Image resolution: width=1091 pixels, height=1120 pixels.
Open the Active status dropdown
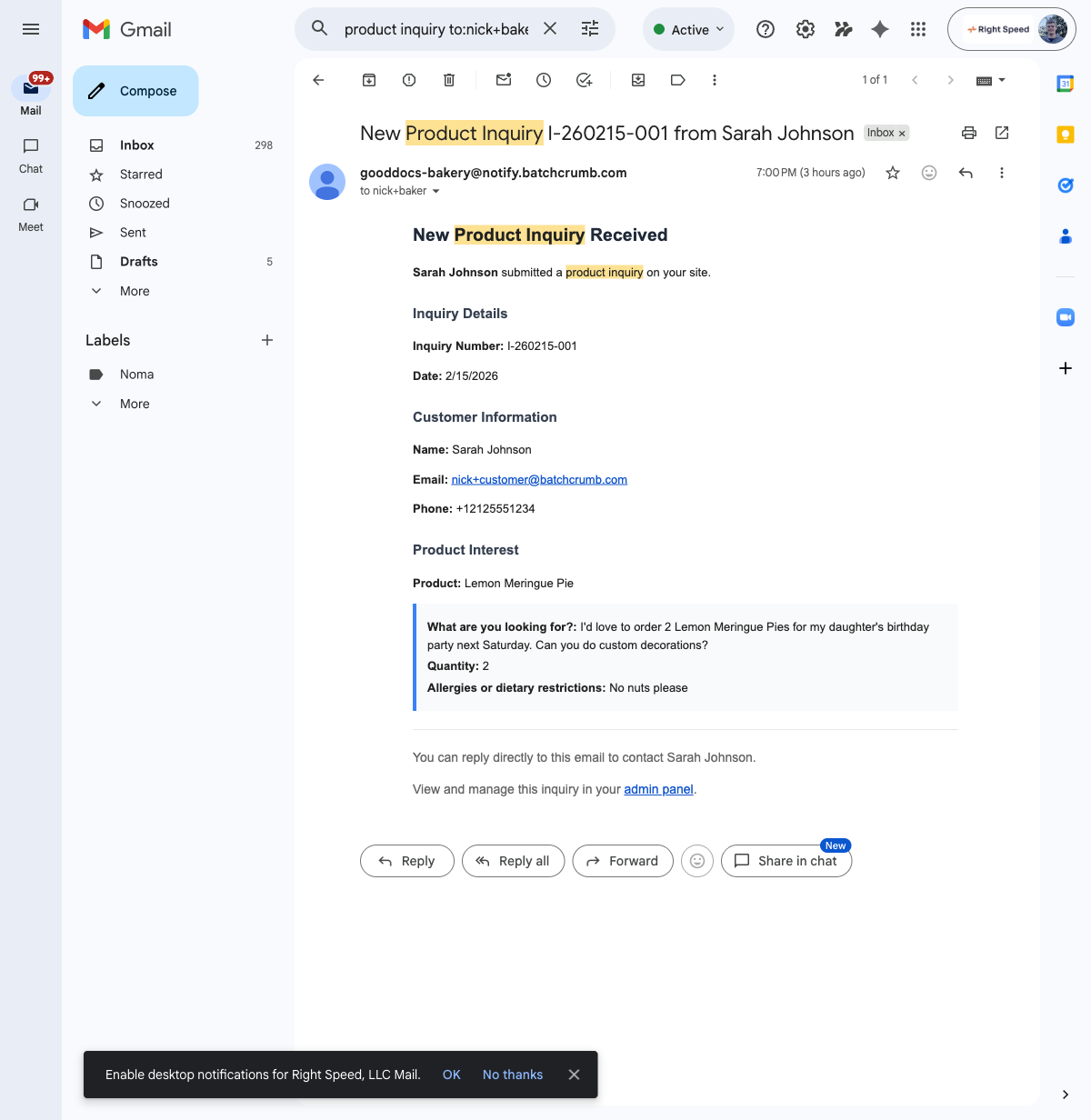[x=689, y=29]
